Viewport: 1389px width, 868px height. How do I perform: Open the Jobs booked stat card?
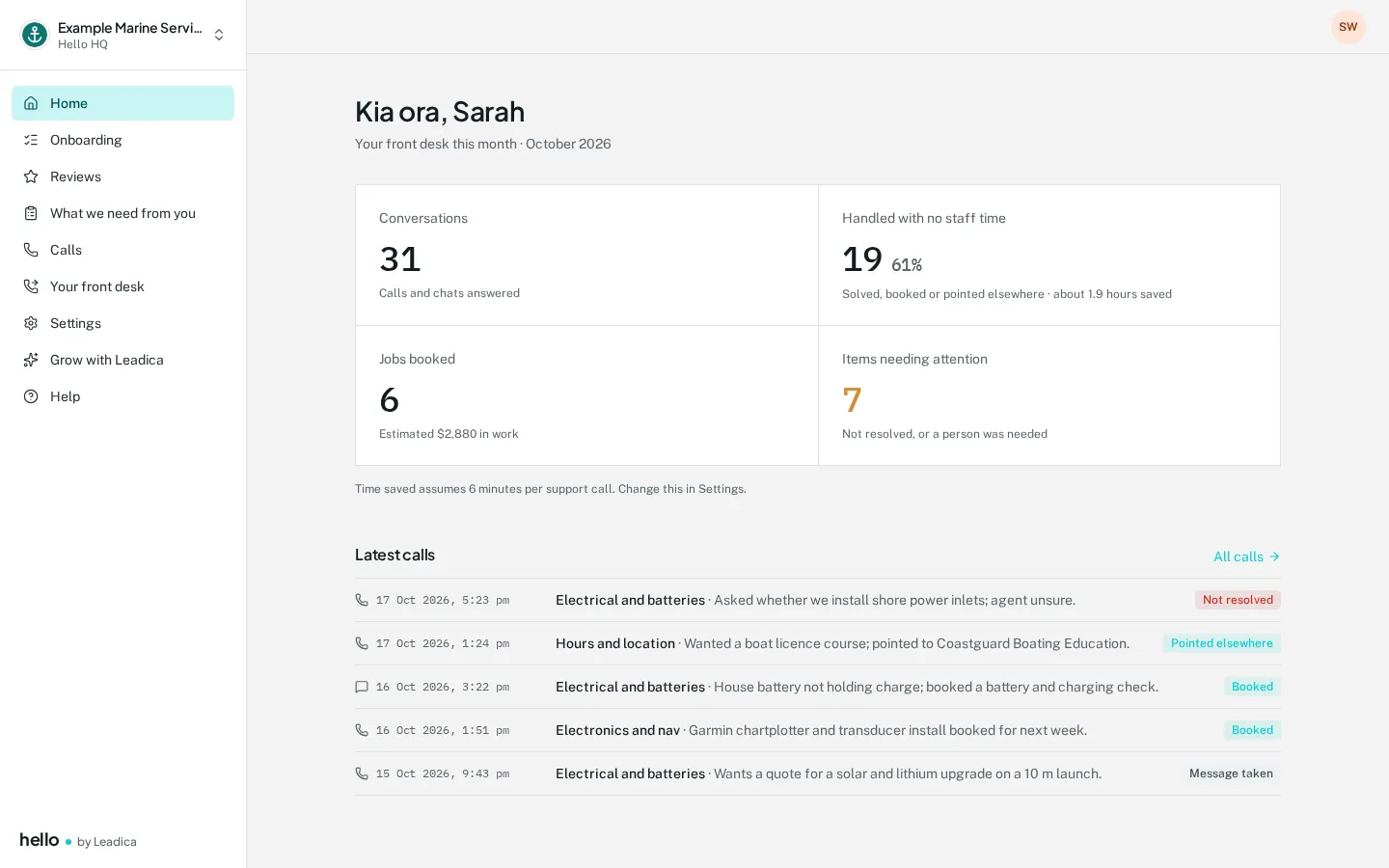coord(586,395)
